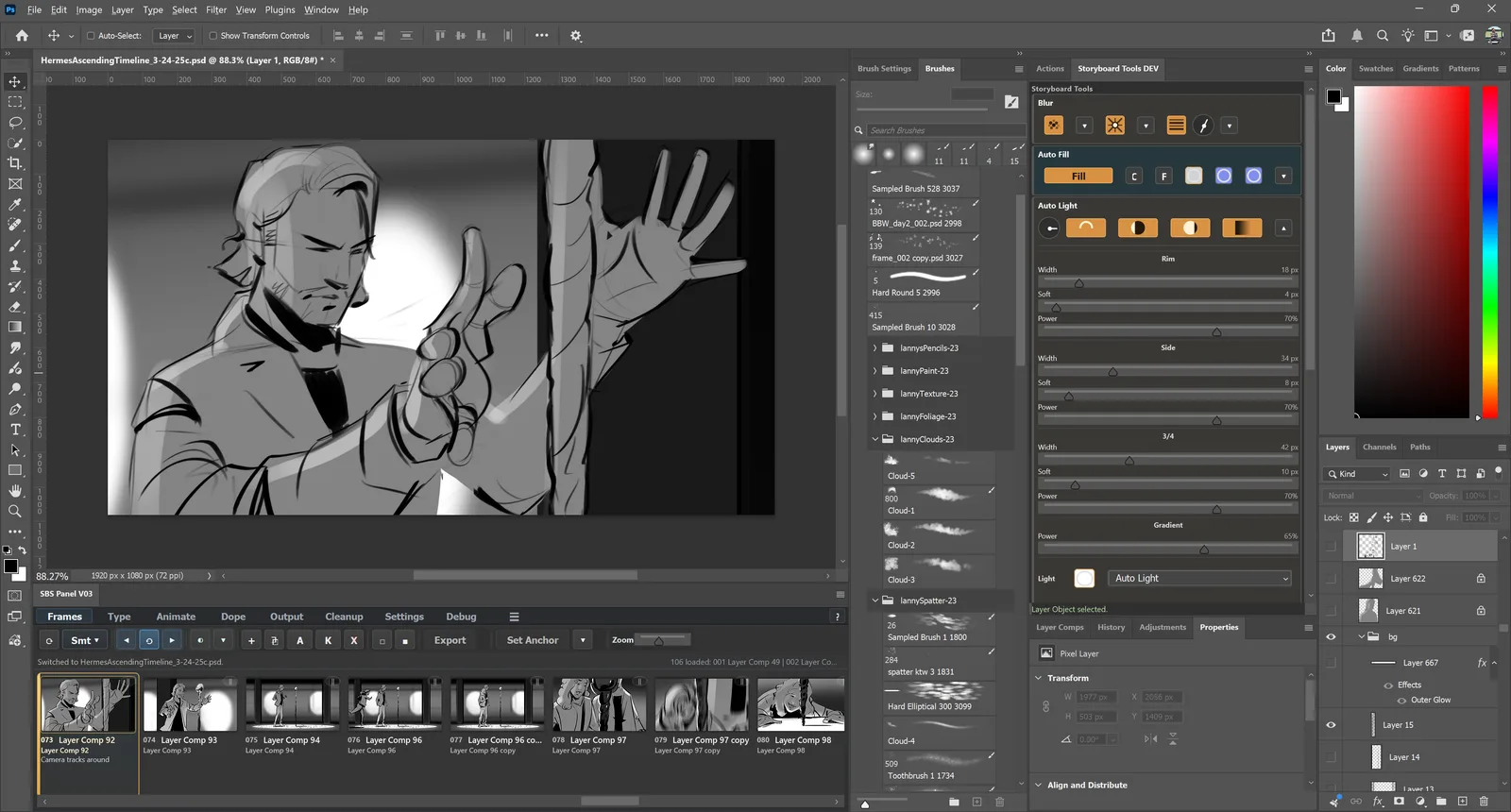Click the Zoom slider in SBS panel

pyautogui.click(x=664, y=639)
